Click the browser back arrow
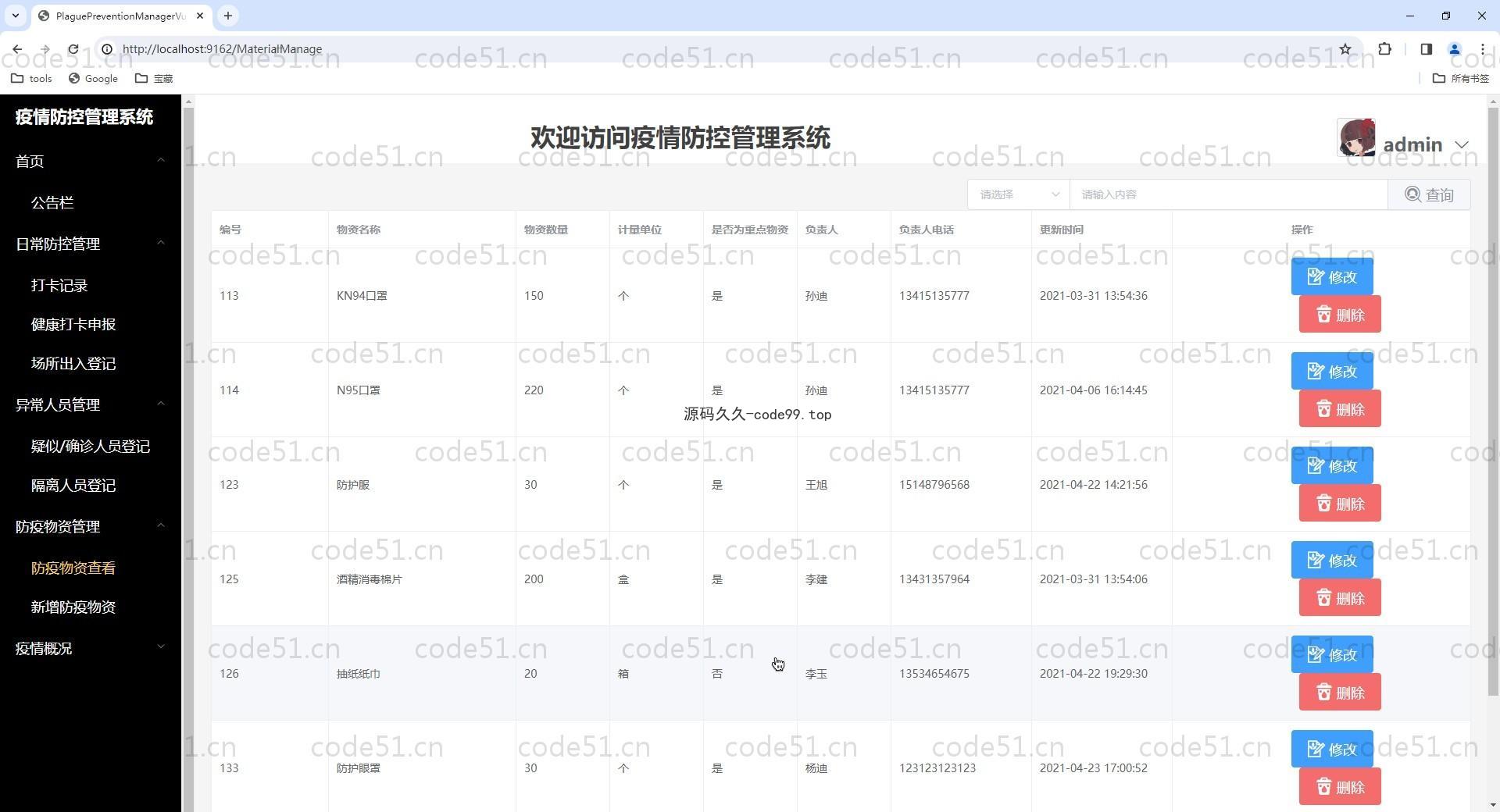Viewport: 1500px width, 812px height. [17, 49]
